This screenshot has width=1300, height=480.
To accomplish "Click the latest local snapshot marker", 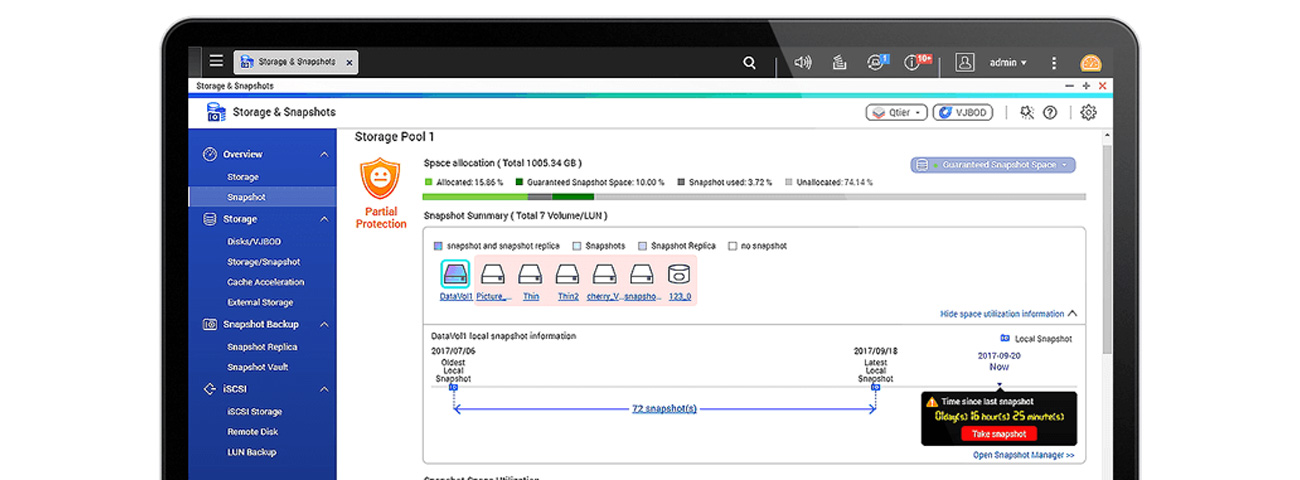I will (875, 386).
